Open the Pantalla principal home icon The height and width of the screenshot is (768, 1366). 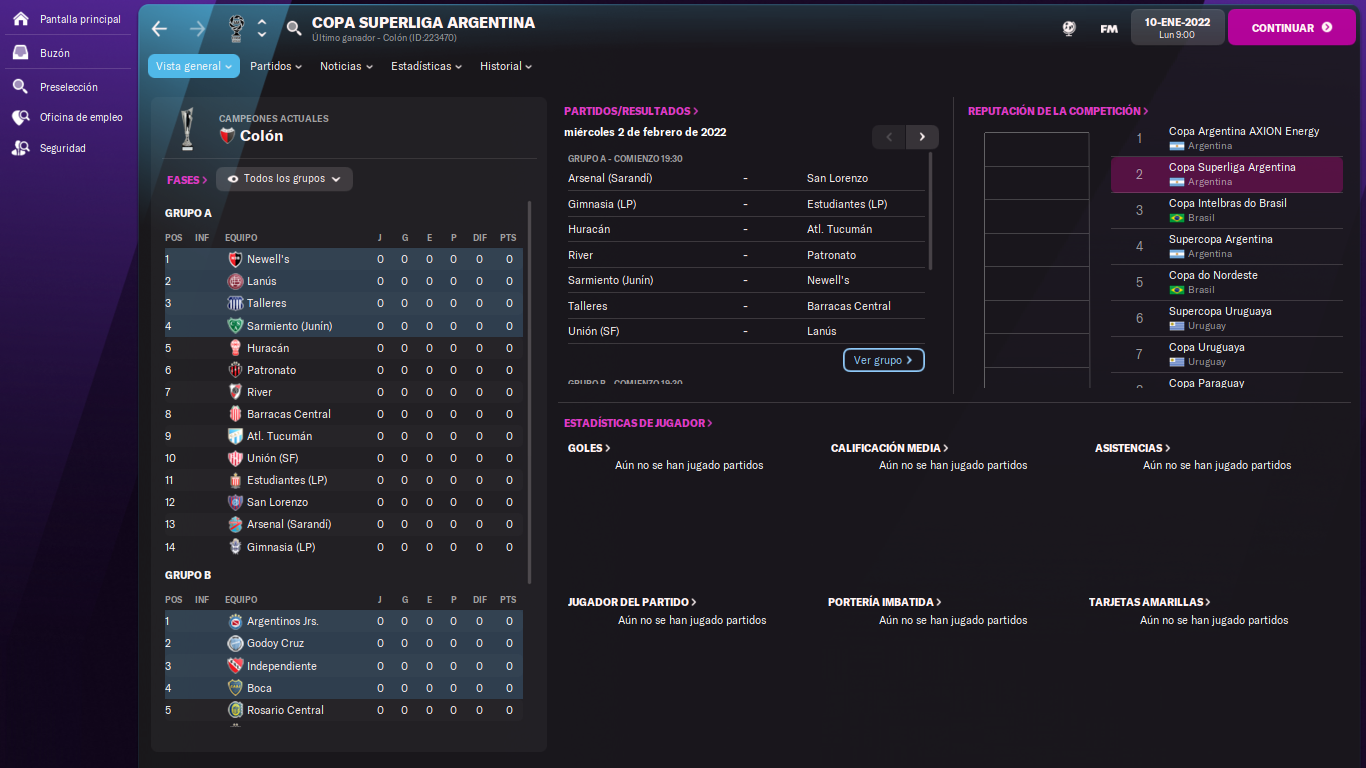click(20, 19)
